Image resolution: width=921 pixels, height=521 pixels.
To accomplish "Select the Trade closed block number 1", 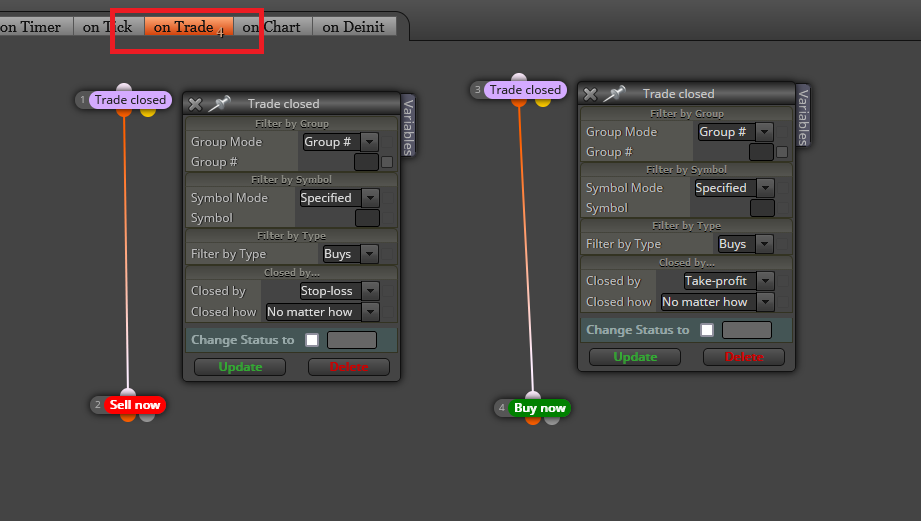I will click(x=130, y=100).
